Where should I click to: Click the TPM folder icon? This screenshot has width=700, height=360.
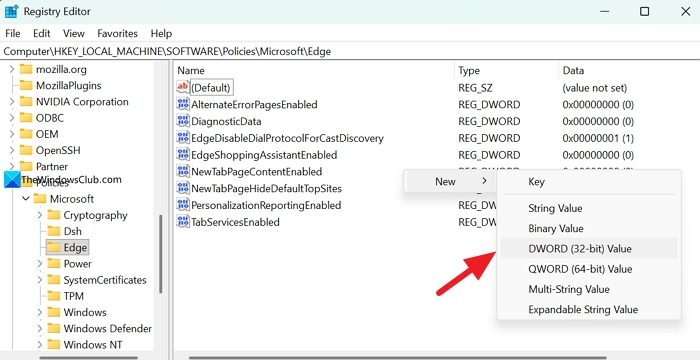point(54,296)
